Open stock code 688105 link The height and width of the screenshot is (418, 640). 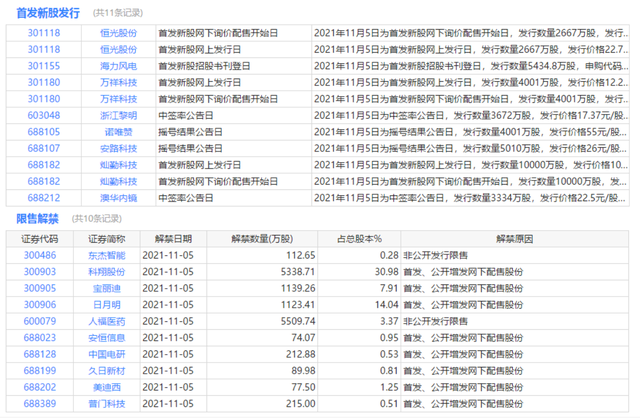44,132
